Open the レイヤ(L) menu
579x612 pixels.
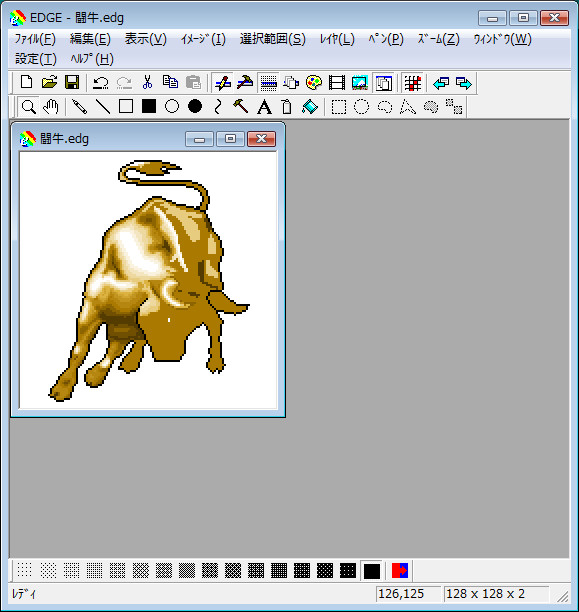tap(337, 39)
